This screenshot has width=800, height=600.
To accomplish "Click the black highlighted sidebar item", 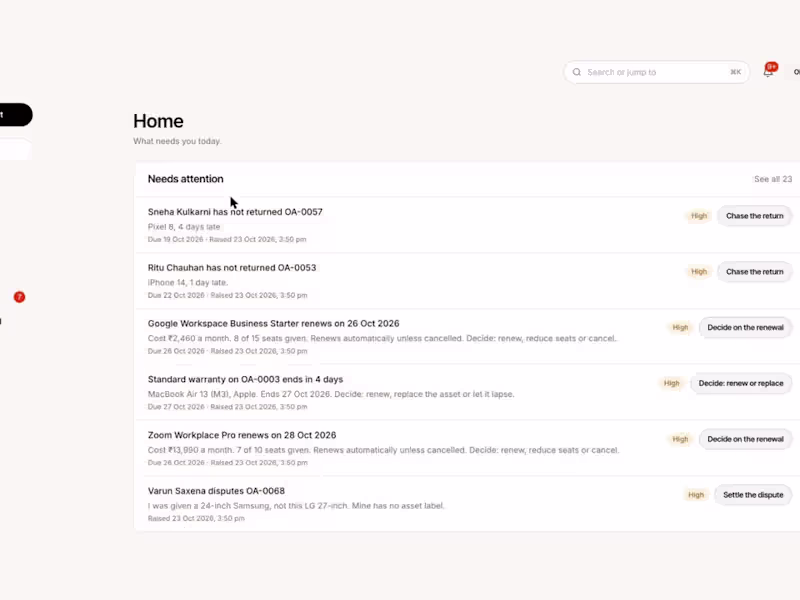I will pos(15,115).
